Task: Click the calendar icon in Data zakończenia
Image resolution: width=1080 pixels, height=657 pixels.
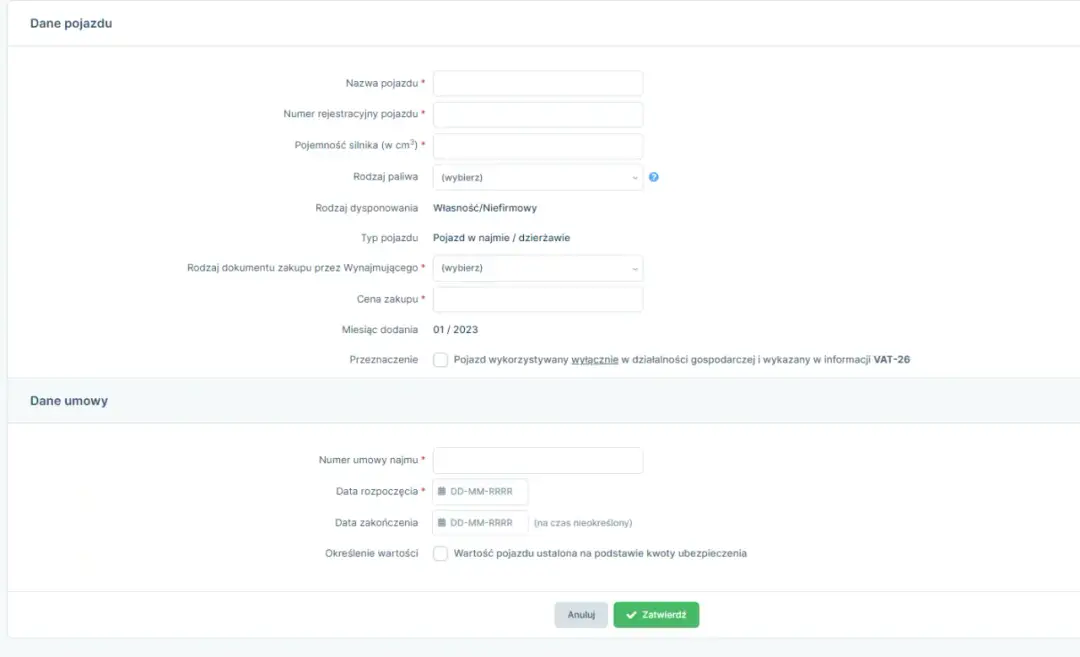Action: pyautogui.click(x=442, y=523)
